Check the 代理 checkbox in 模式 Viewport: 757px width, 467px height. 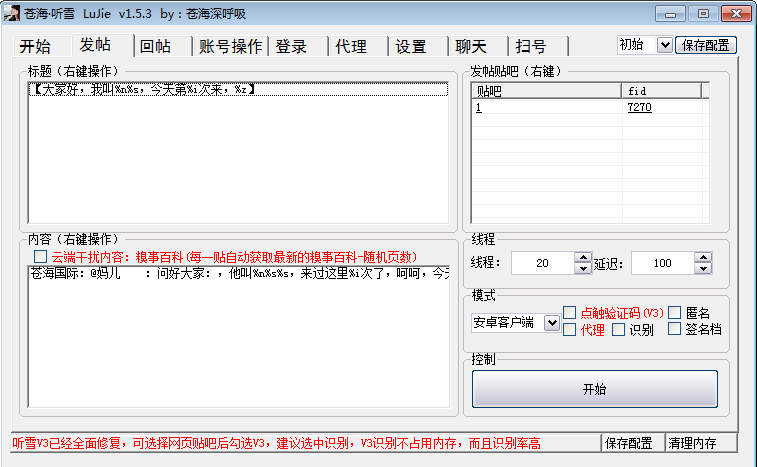coord(570,329)
